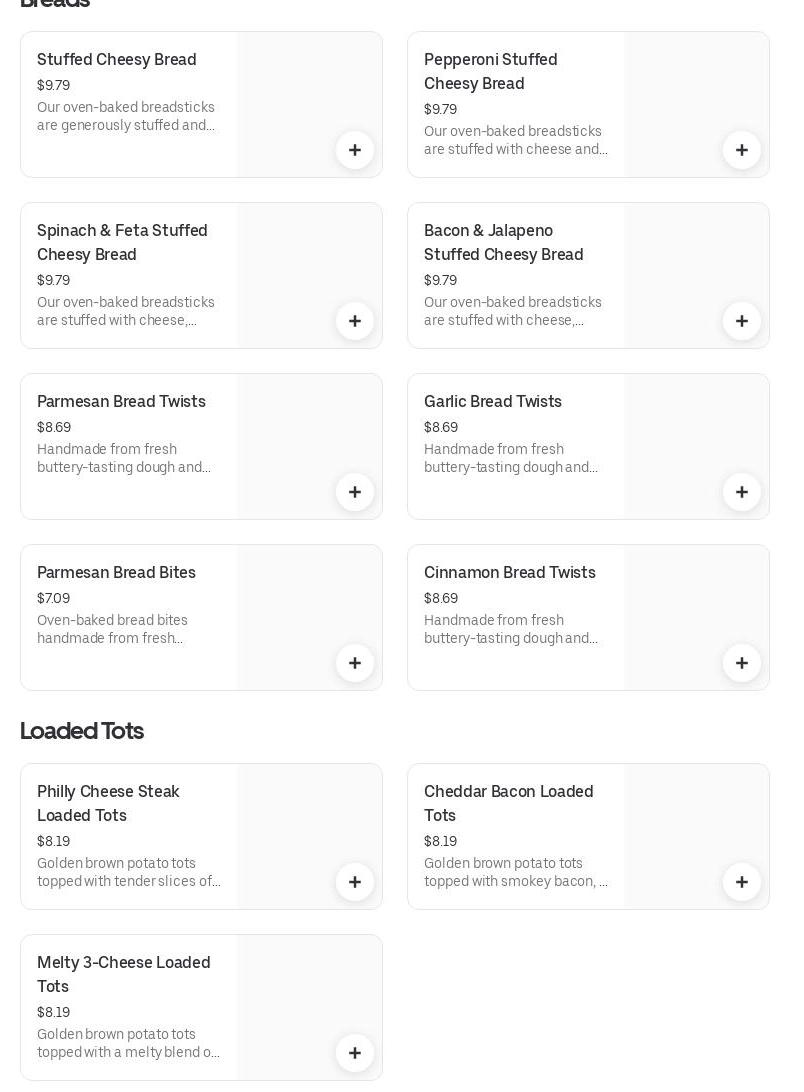
Task: Click the Loaded Tots section heading
Action: 82,731
